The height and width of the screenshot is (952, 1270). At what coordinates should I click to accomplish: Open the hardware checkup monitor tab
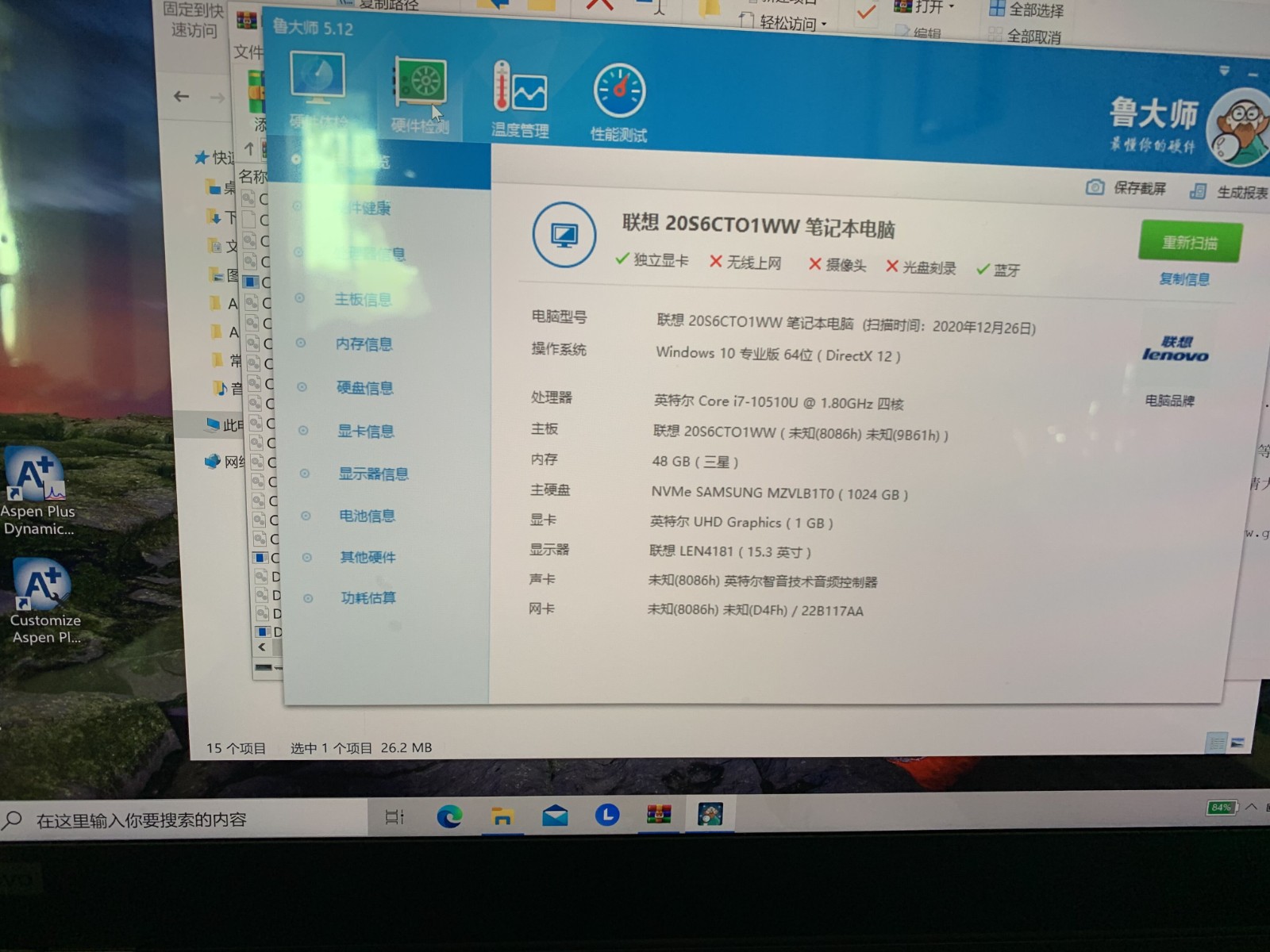pyautogui.click(x=318, y=90)
